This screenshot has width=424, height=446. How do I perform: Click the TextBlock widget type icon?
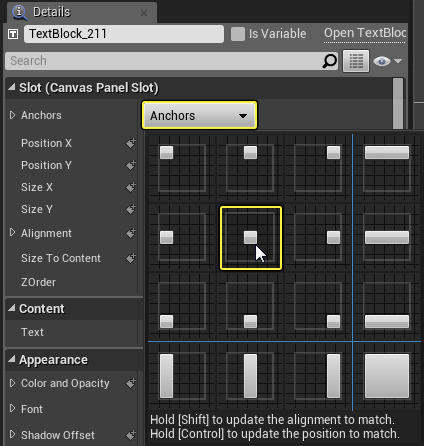tap(13, 34)
